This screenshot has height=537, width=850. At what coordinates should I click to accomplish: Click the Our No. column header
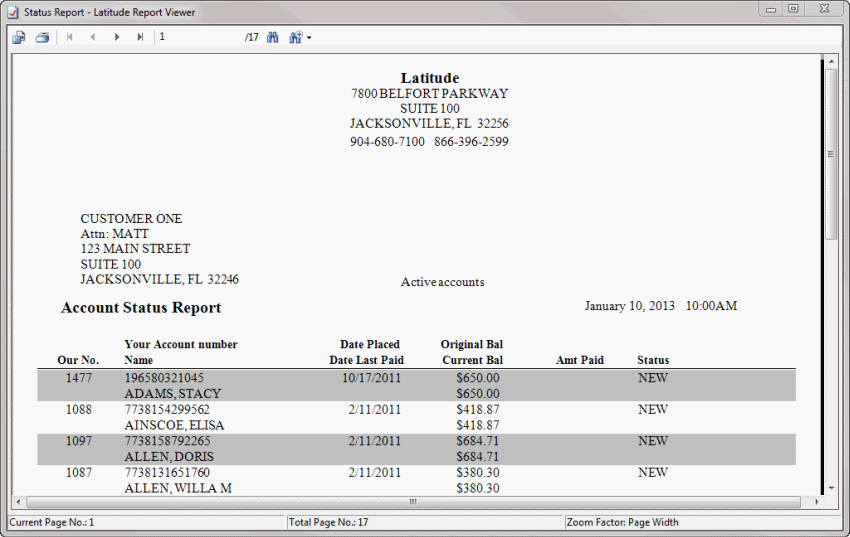(x=78, y=360)
